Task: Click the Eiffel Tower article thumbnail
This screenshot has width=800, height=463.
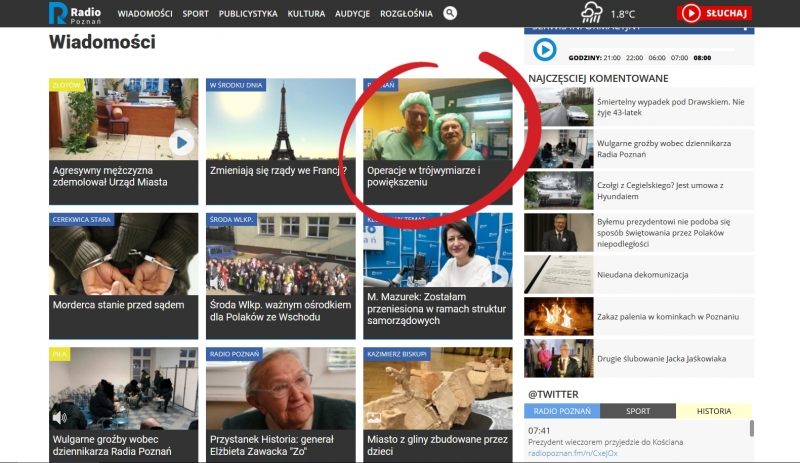Action: click(281, 120)
